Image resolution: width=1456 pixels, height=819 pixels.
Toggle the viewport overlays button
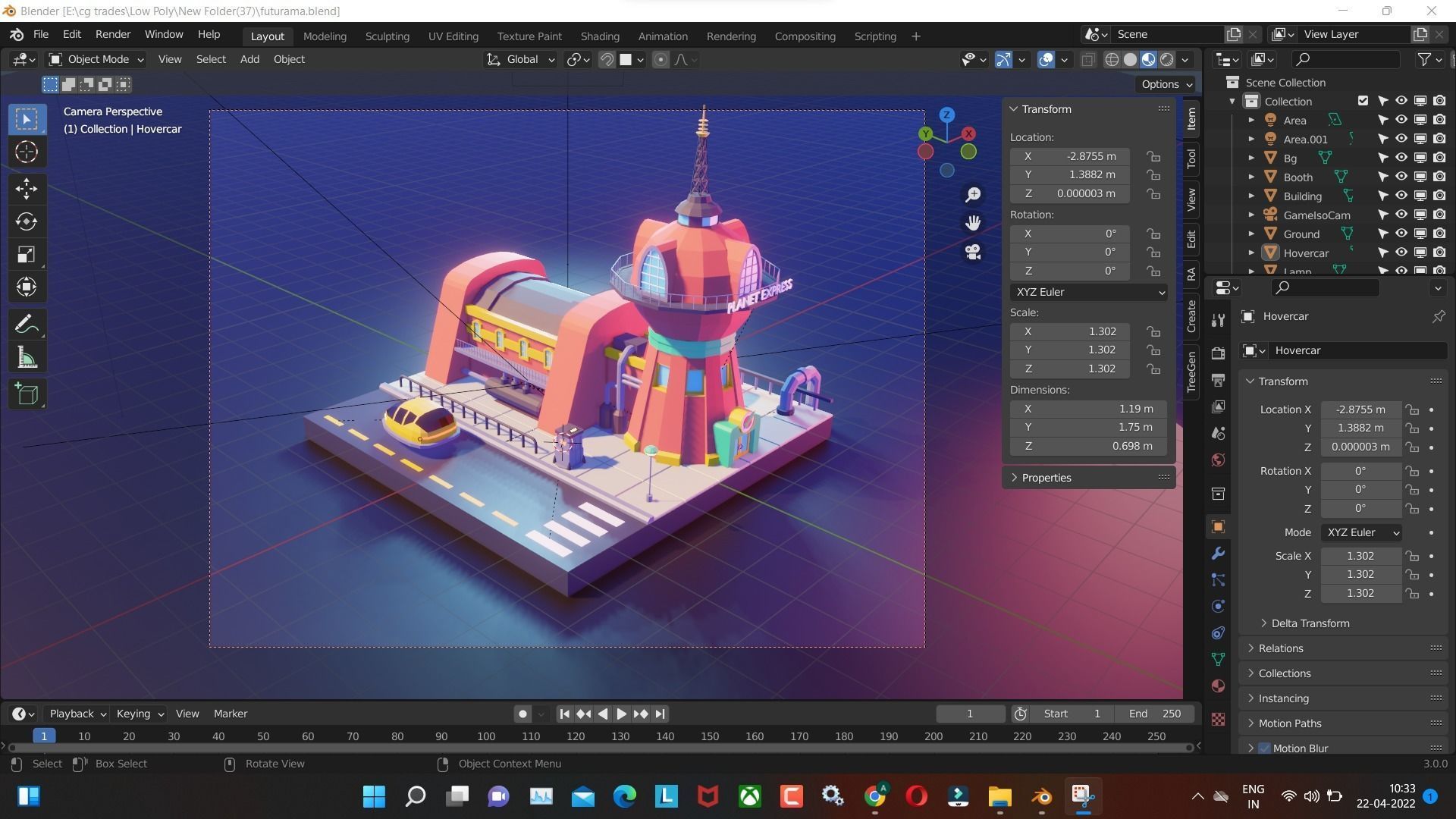coord(1046,60)
